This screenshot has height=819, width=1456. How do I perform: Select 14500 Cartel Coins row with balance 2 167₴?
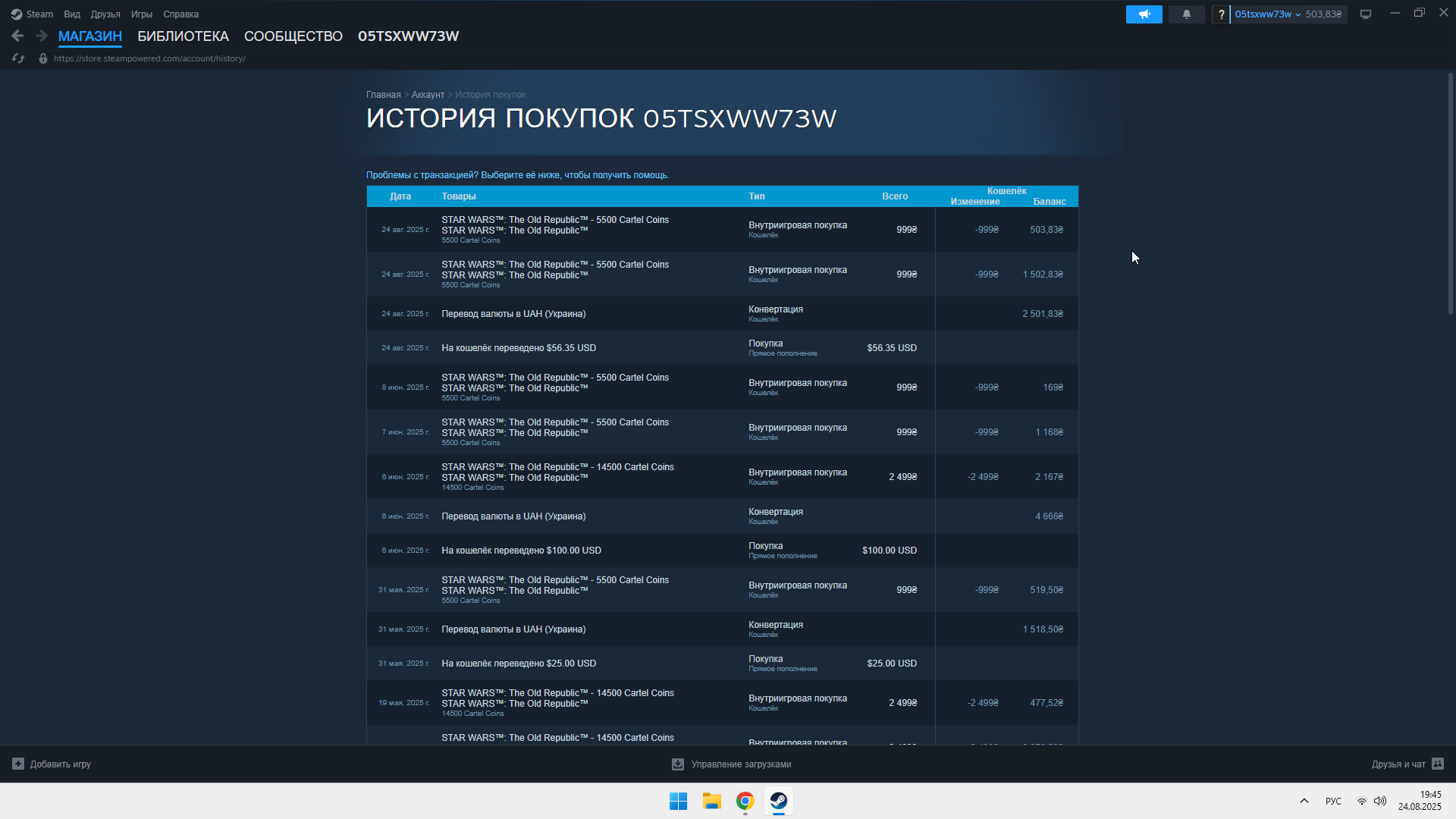coord(722,477)
